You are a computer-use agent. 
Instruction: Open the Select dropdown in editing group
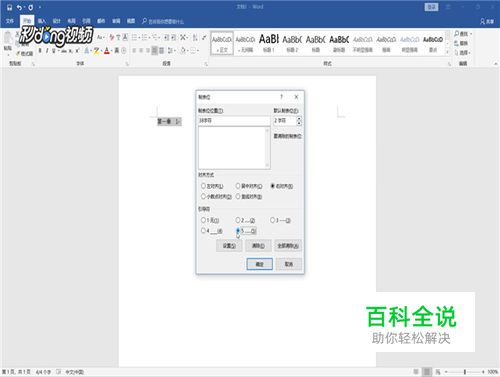(462, 53)
